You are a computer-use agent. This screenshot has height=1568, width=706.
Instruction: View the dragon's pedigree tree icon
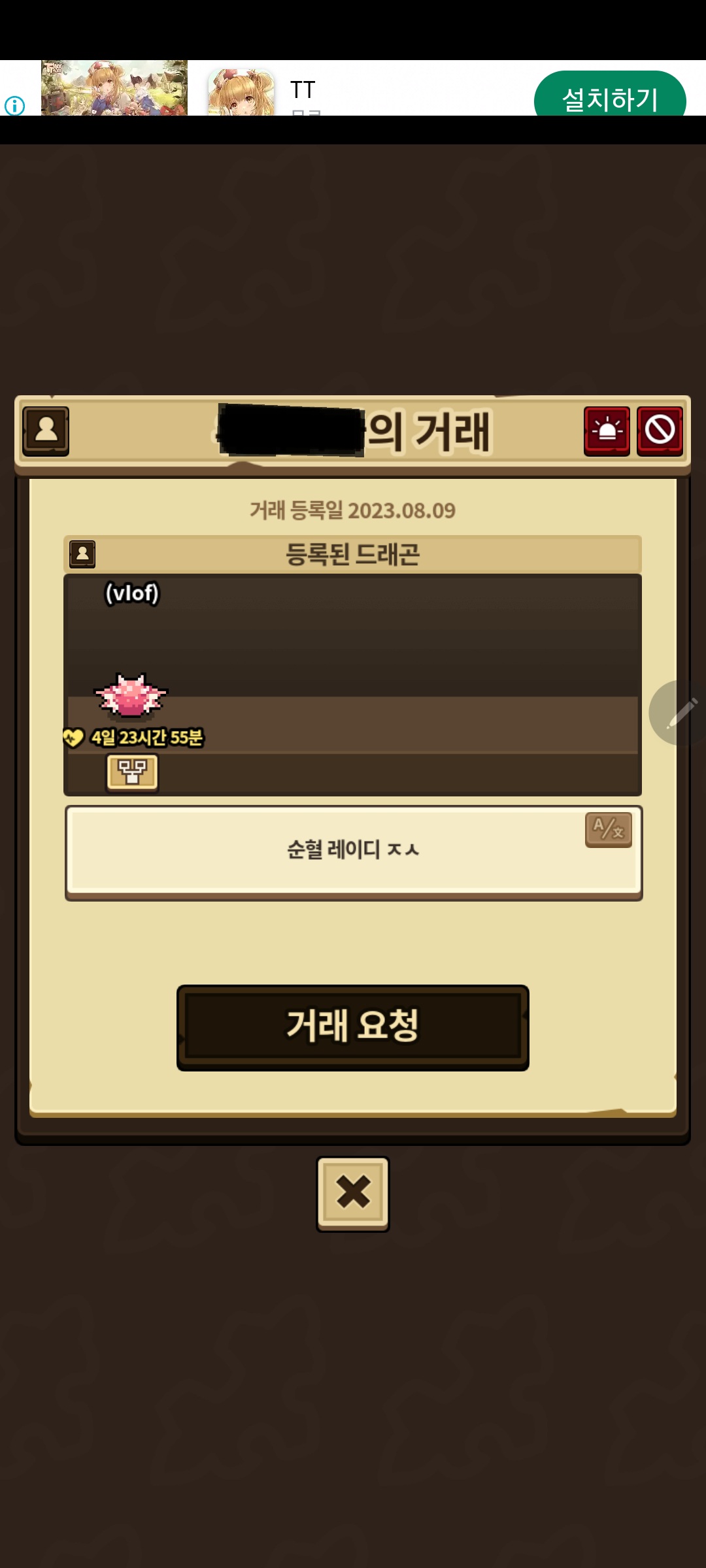pyautogui.click(x=133, y=773)
